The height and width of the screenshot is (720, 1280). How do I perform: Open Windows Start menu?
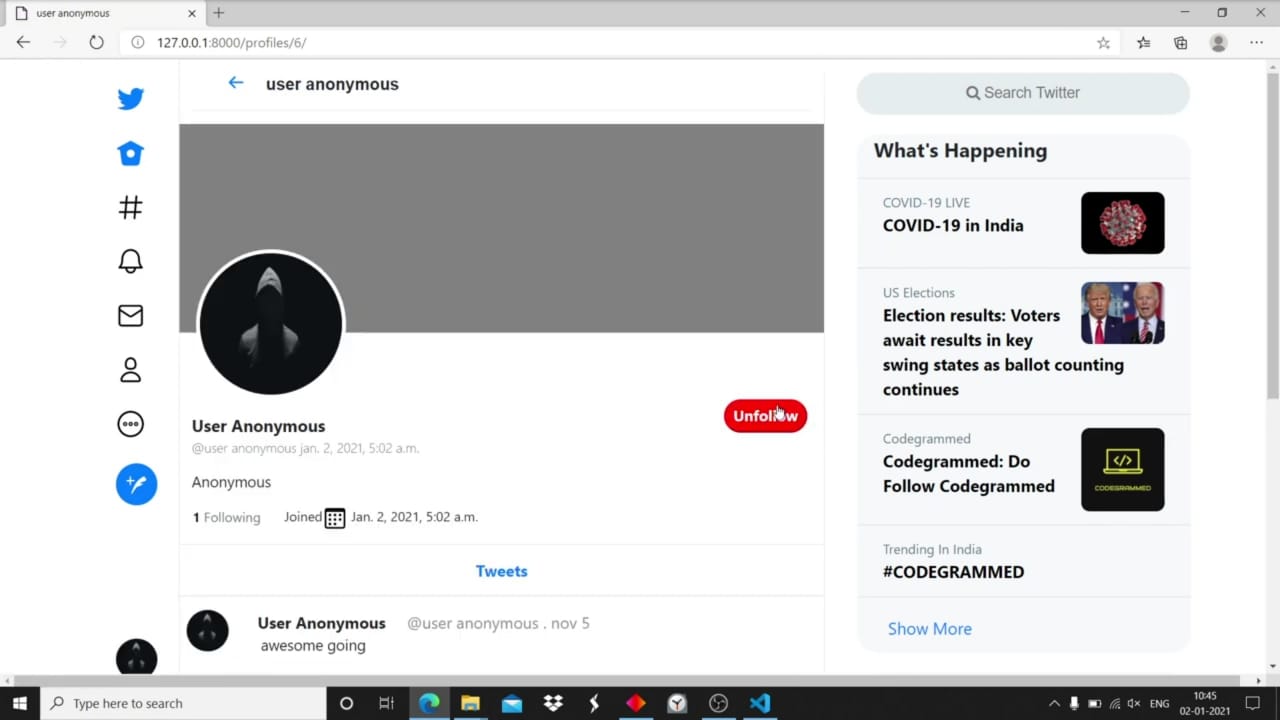(x=20, y=703)
